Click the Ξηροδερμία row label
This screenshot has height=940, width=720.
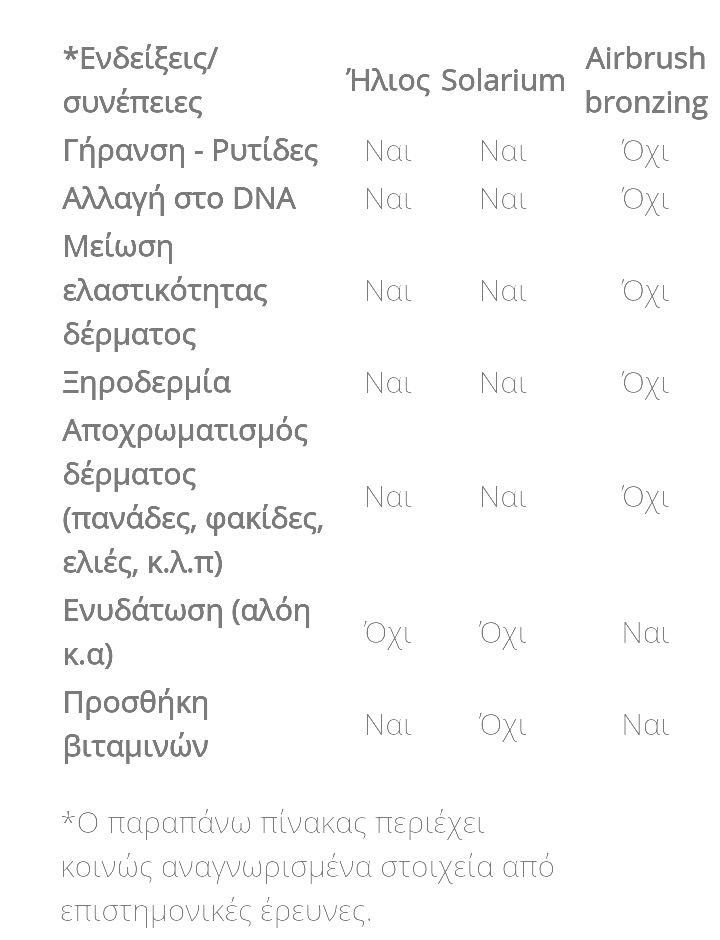[x=147, y=383]
